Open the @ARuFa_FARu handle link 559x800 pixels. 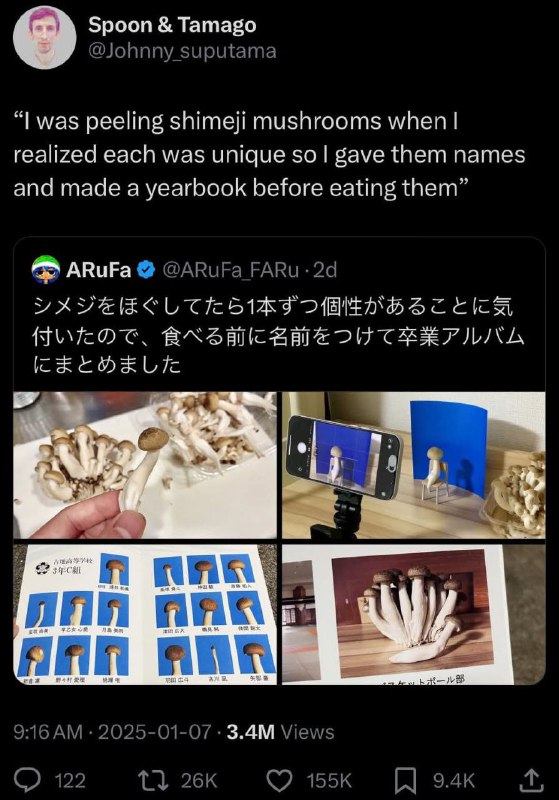click(232, 270)
